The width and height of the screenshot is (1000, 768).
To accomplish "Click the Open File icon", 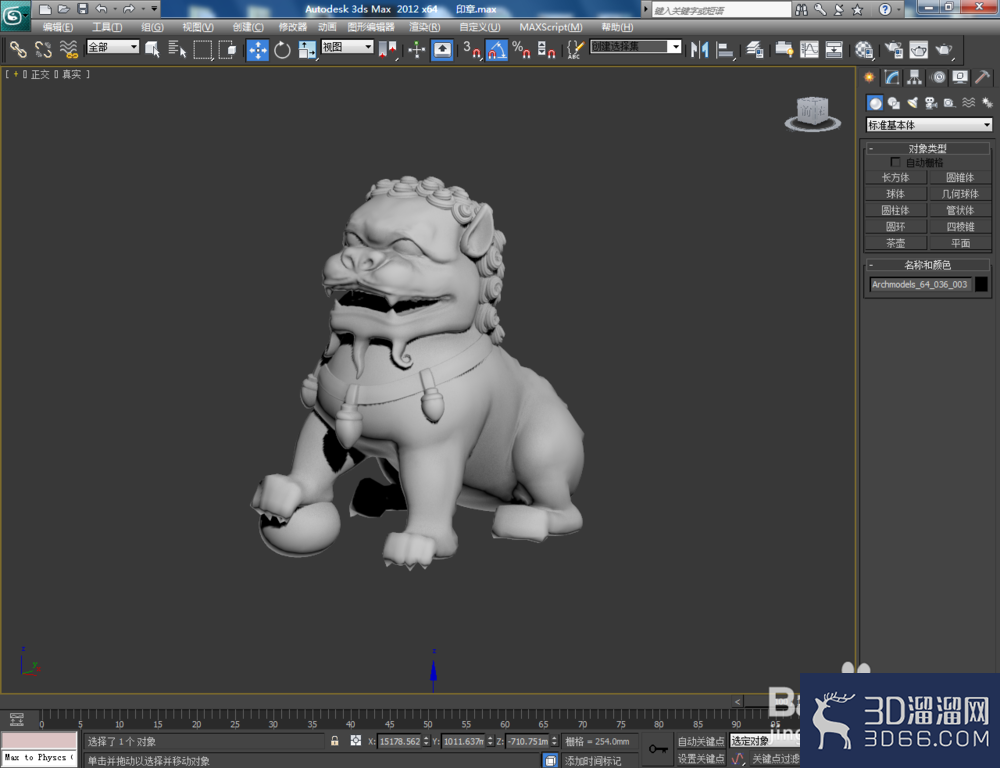I will pos(63,9).
